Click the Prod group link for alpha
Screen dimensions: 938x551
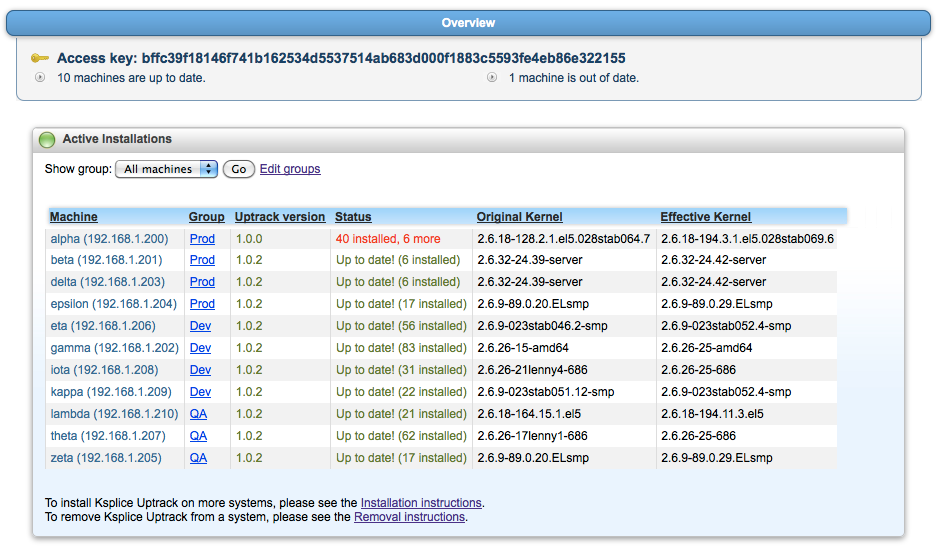[x=202, y=239]
